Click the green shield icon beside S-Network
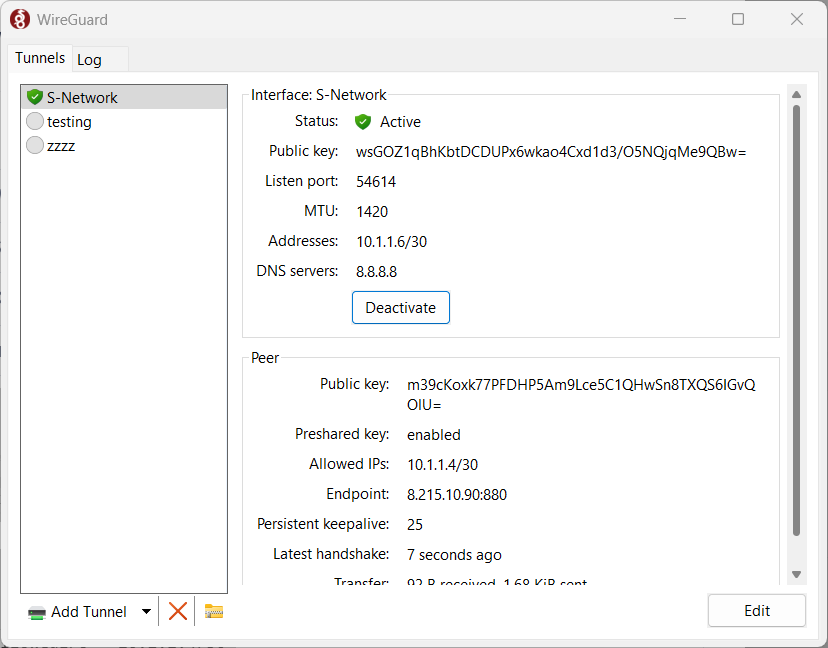This screenshot has height=648, width=828. [x=35, y=97]
